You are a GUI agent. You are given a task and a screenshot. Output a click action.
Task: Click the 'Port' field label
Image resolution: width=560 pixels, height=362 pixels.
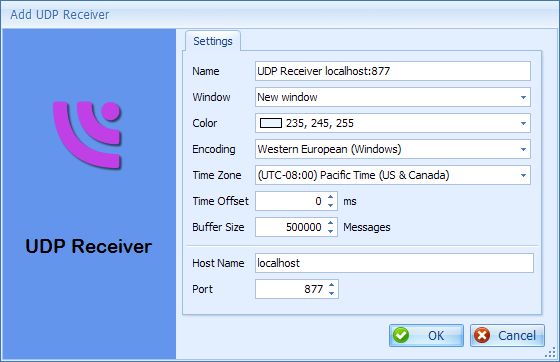pos(202,289)
